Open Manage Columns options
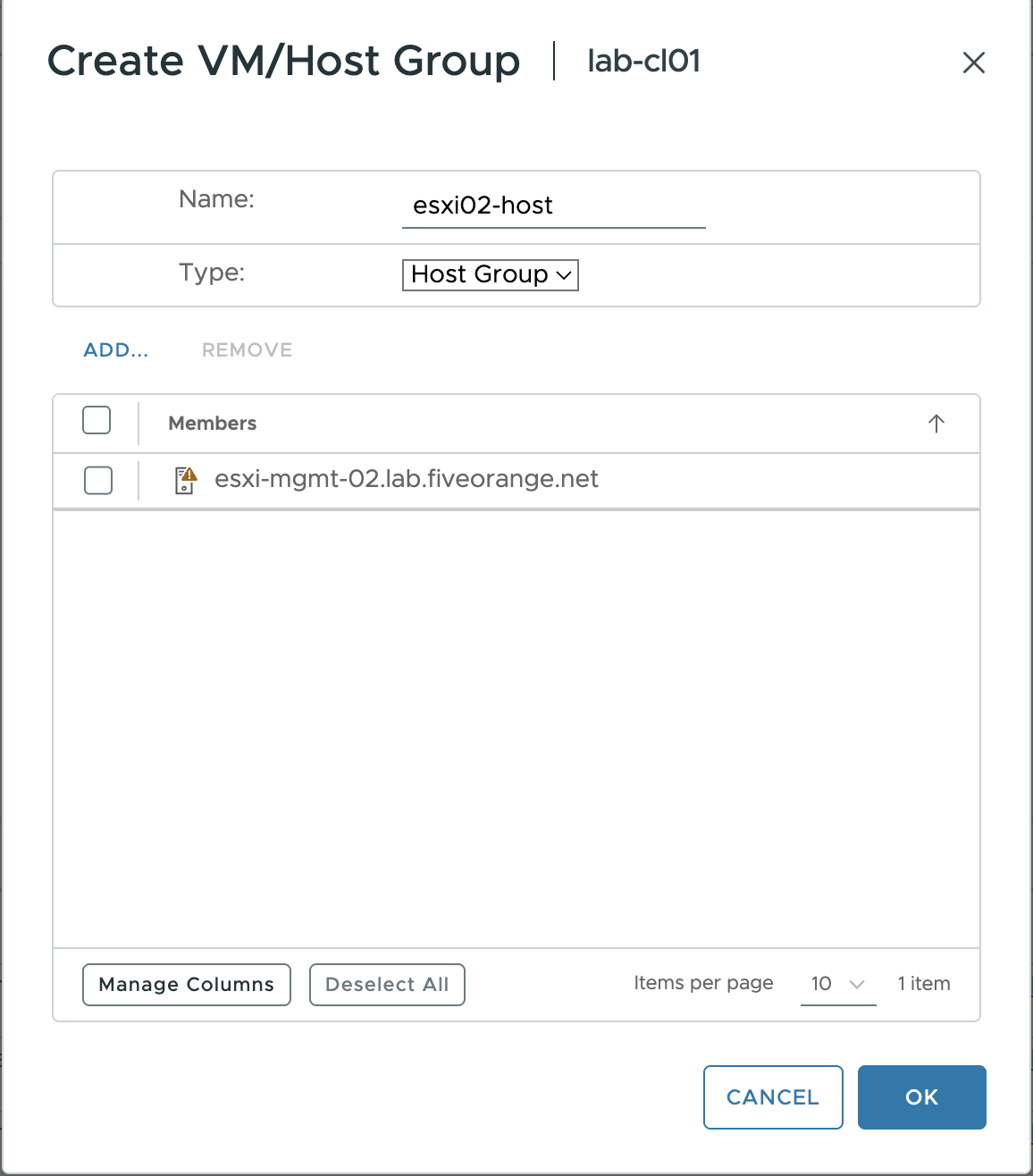1033x1176 pixels. pyautogui.click(x=187, y=985)
